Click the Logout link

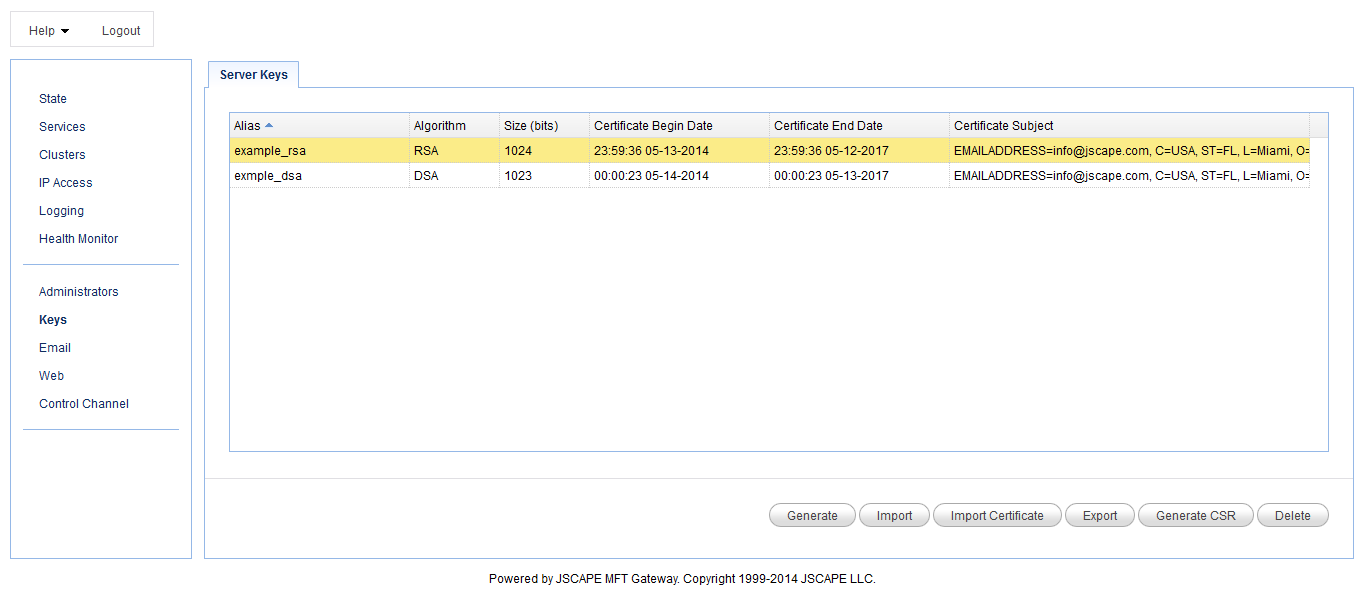click(x=121, y=31)
